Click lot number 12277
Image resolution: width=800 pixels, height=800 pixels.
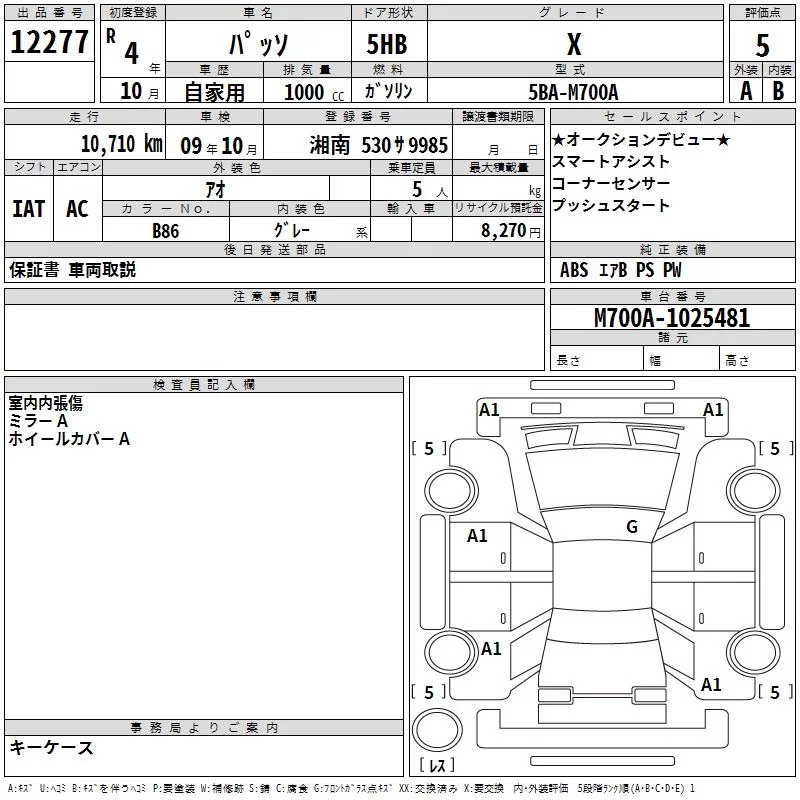49,42
